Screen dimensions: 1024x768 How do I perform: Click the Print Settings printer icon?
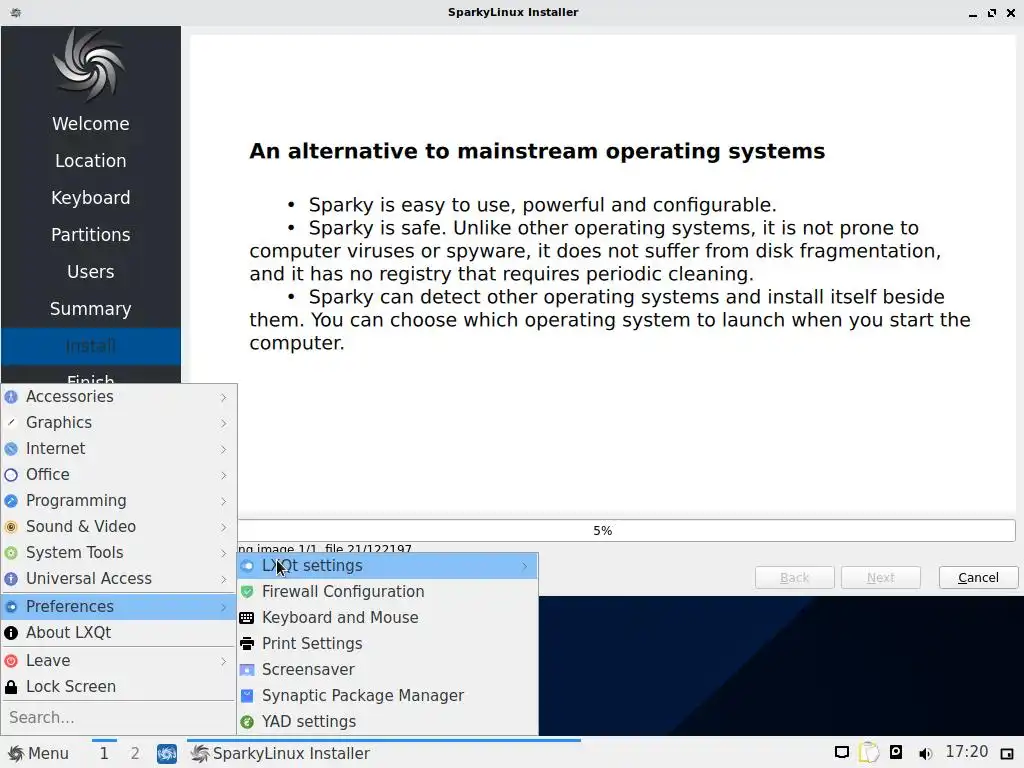tap(247, 644)
